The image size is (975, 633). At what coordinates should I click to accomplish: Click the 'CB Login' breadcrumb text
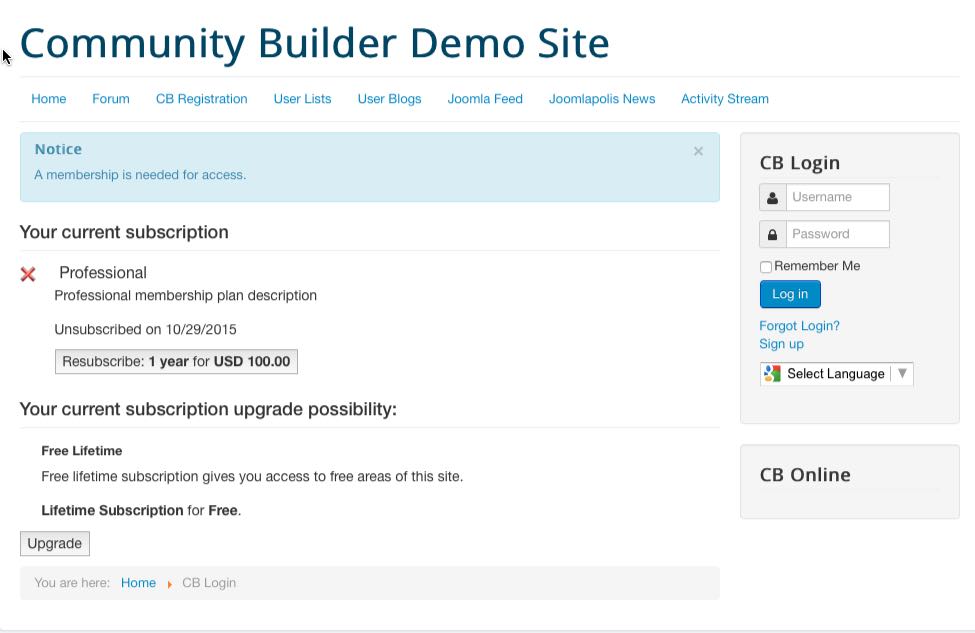[209, 583]
